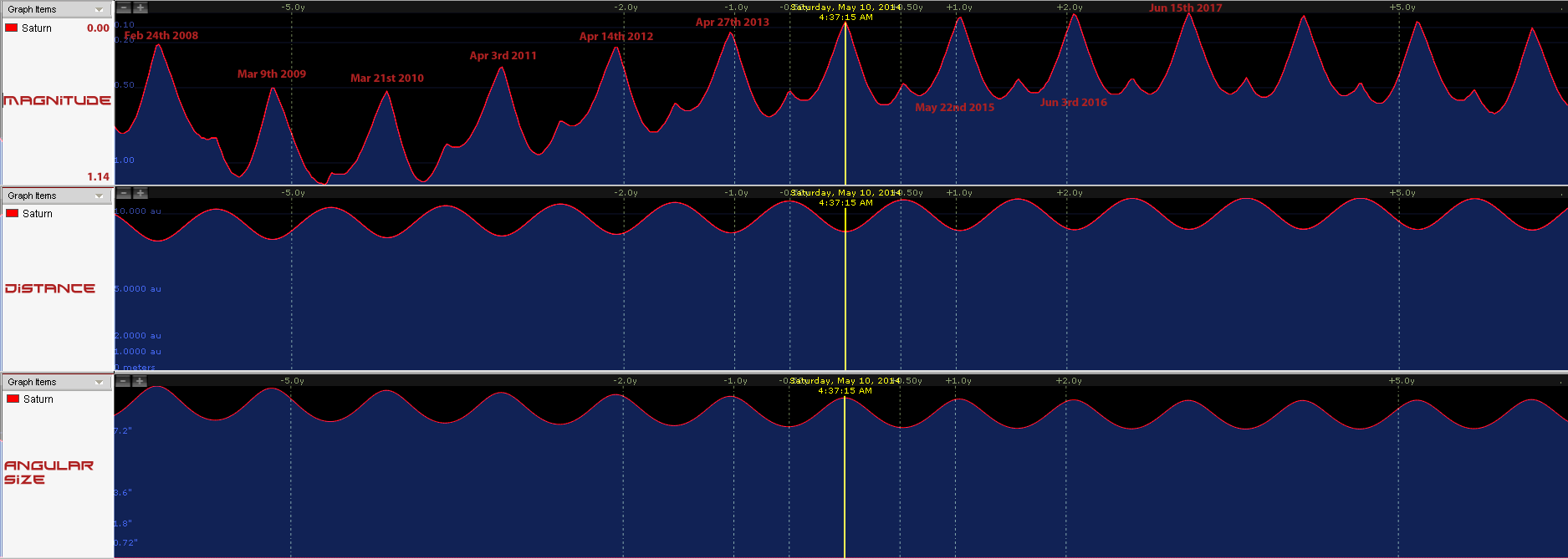Click the Feb 24th 2008 magnitude peak label
This screenshot has width=1568, height=559.
(161, 36)
